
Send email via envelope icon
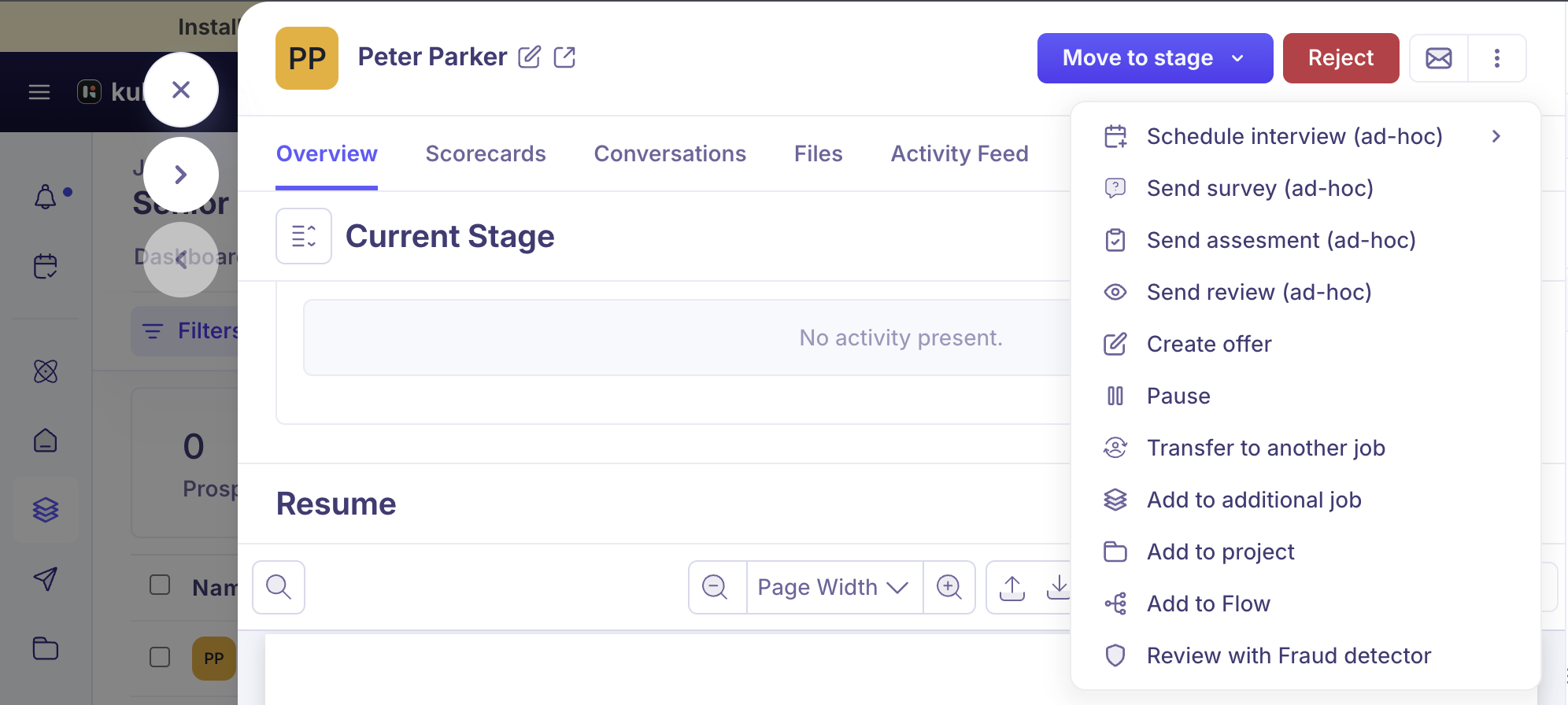[x=1439, y=57]
